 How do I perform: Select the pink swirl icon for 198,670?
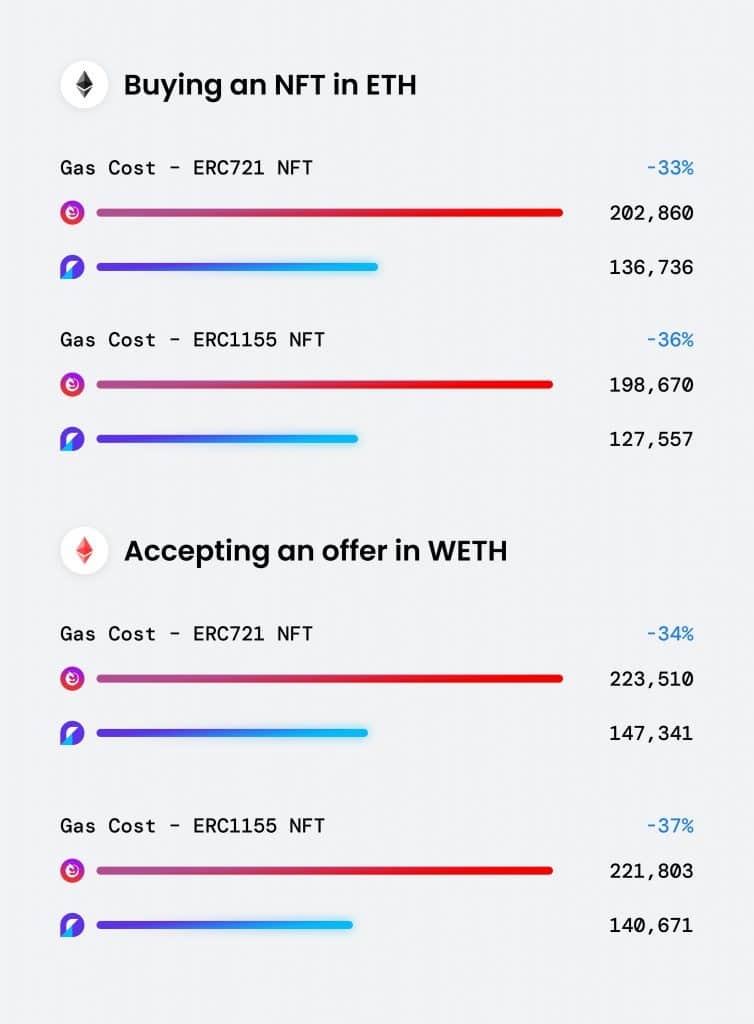pos(72,384)
